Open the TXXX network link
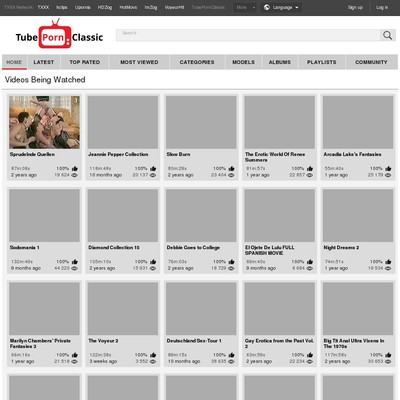The width and height of the screenshot is (400, 400). [43, 7]
